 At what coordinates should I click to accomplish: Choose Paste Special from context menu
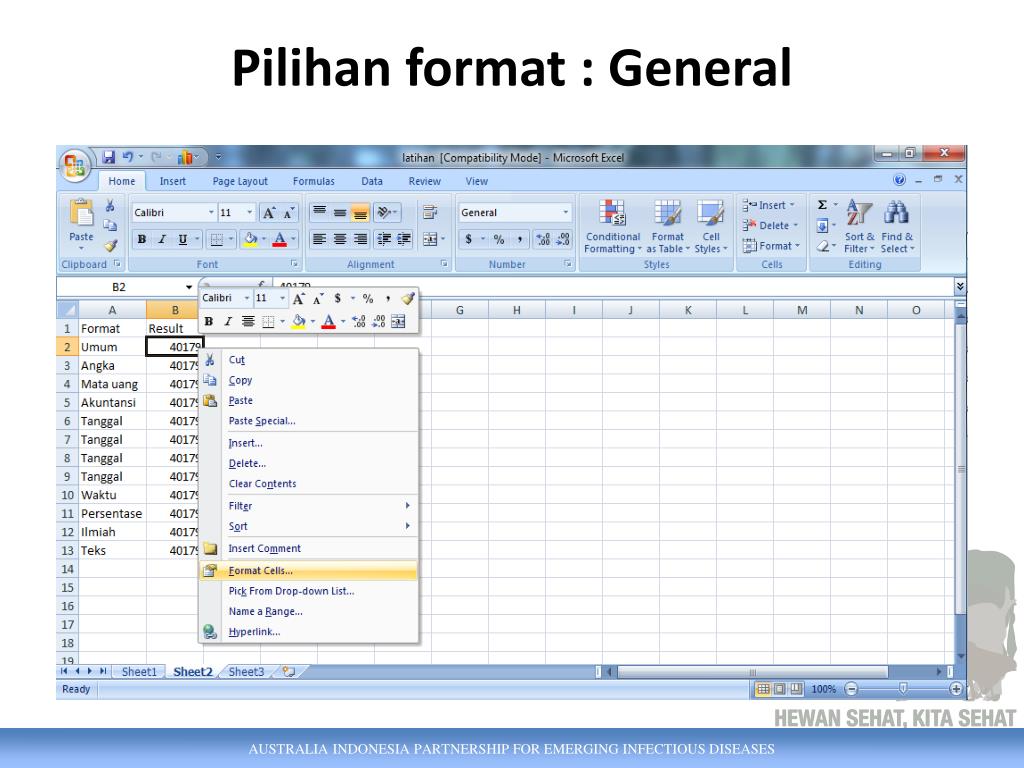(308, 421)
